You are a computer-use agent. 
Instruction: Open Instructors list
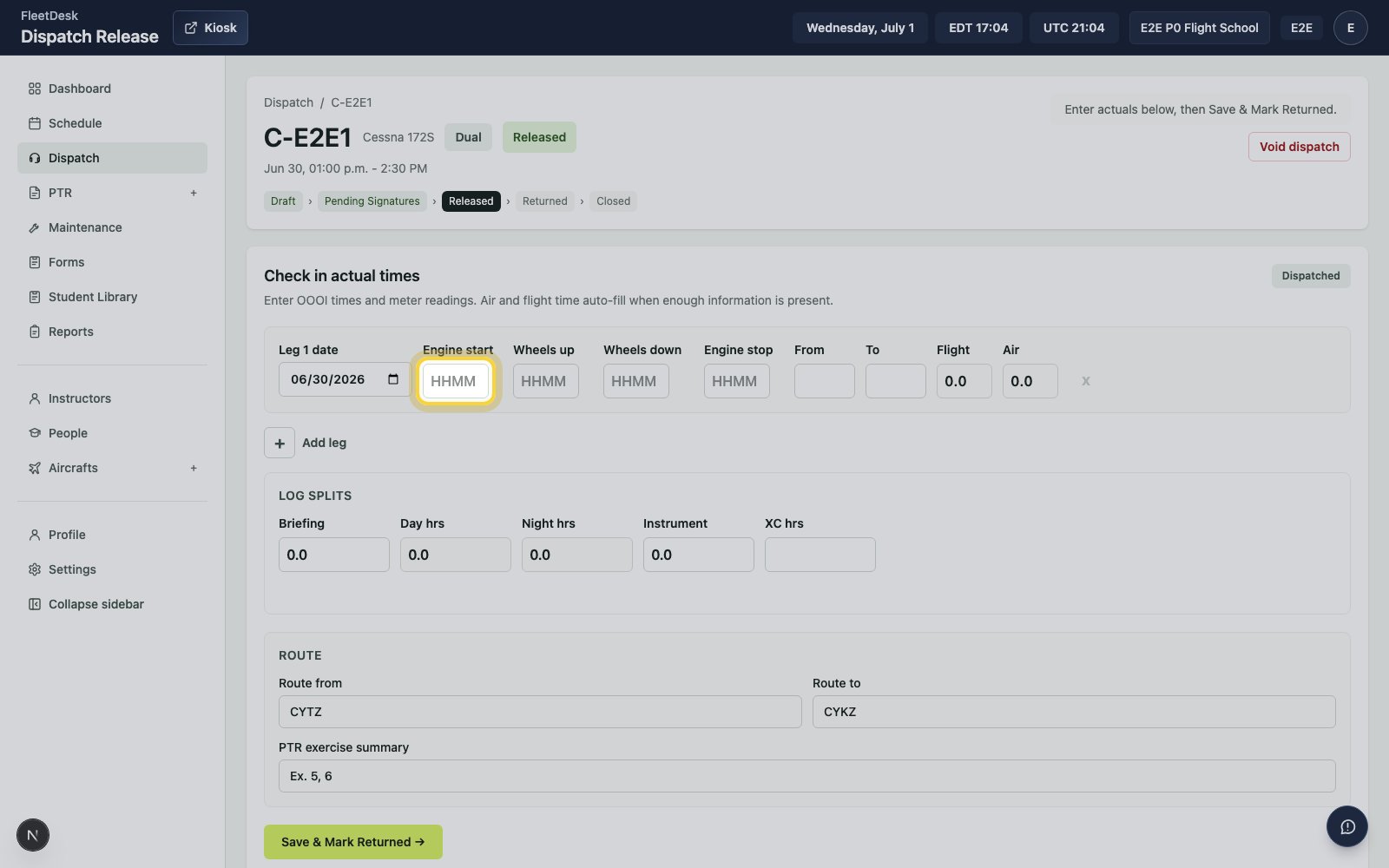click(112, 398)
